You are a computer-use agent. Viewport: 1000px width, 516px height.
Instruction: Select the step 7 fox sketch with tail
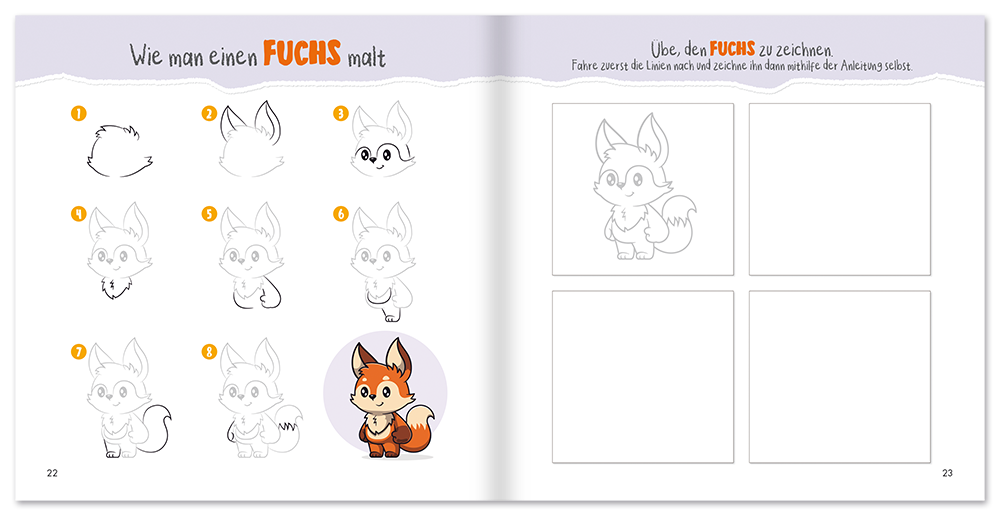coord(125,400)
